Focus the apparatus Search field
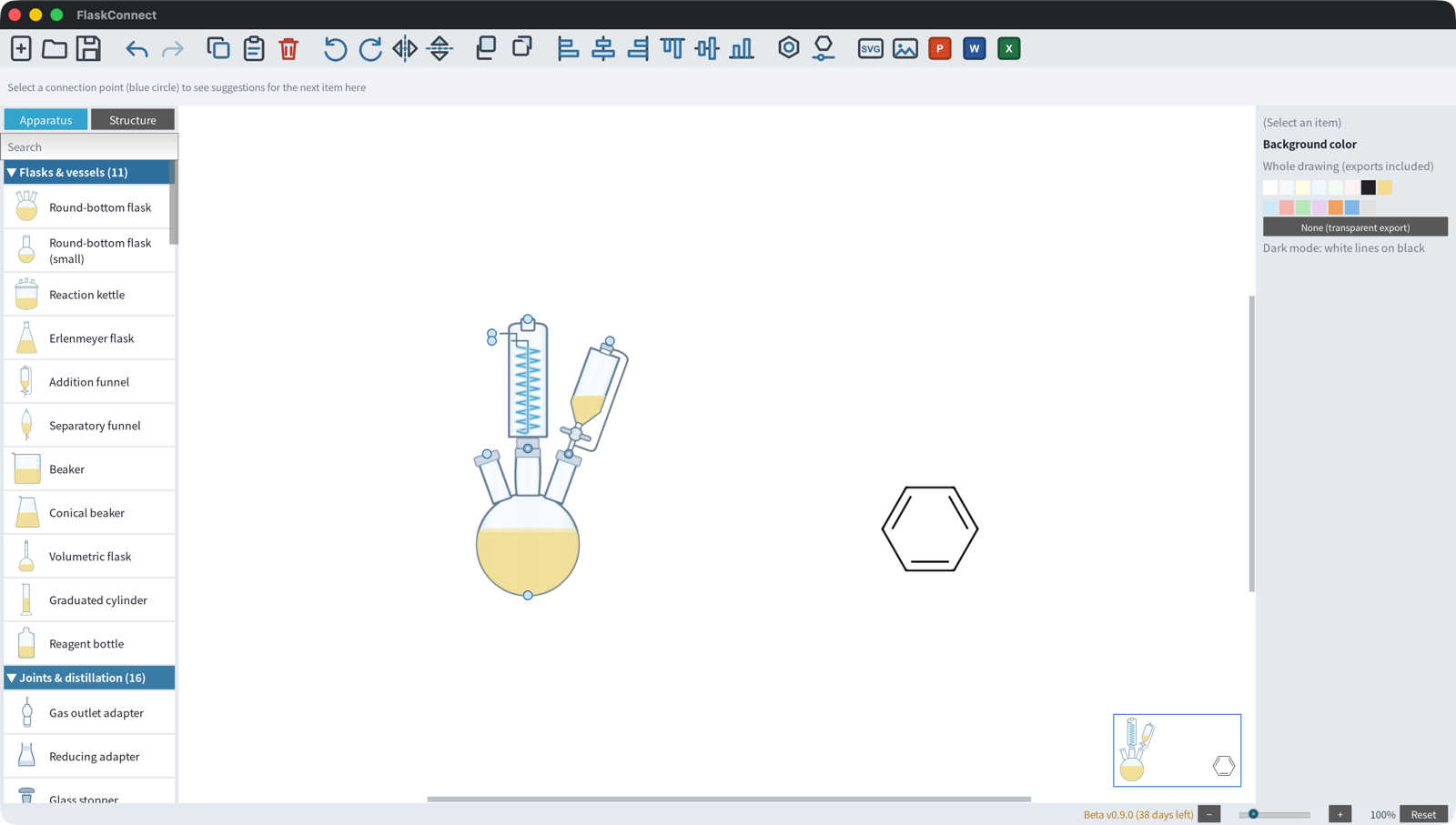 (89, 146)
